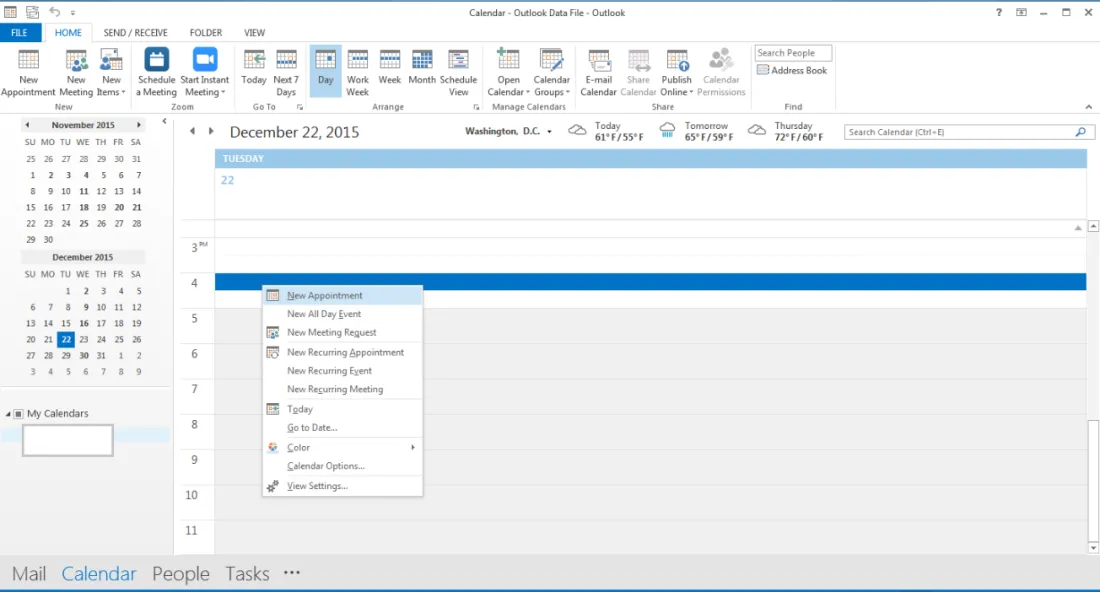This screenshot has width=1100, height=592.
Task: Show the Next 7 Days view
Action: tap(286, 72)
